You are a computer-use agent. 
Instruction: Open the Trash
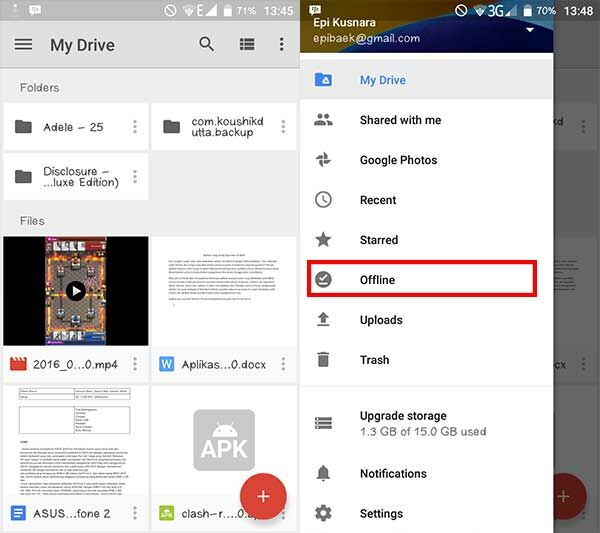tap(427, 360)
